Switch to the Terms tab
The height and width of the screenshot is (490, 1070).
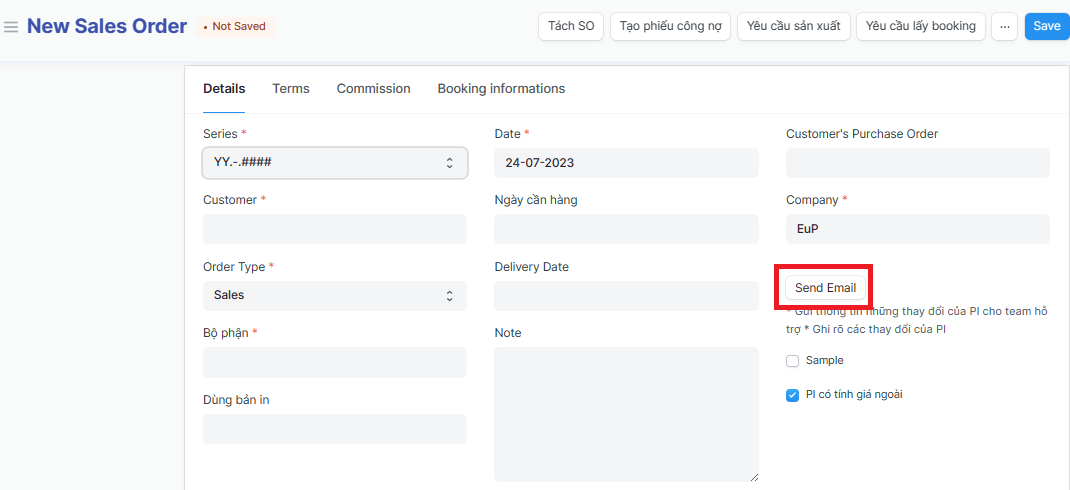[291, 89]
